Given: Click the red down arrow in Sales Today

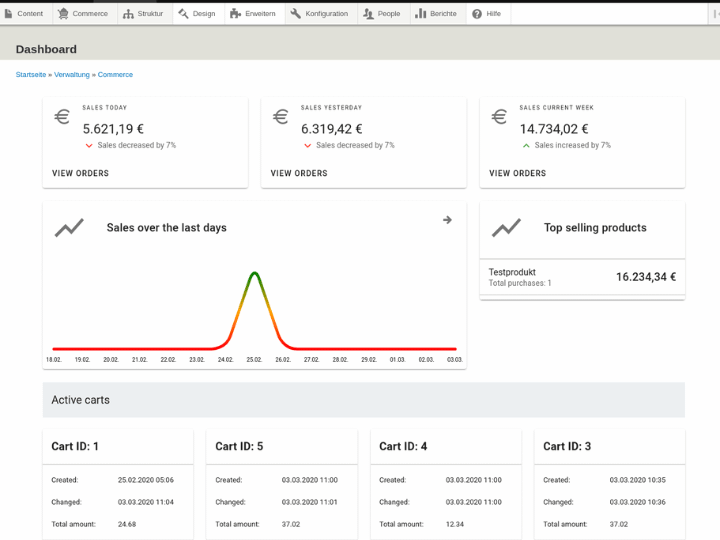Looking at the screenshot, I should [x=89, y=146].
